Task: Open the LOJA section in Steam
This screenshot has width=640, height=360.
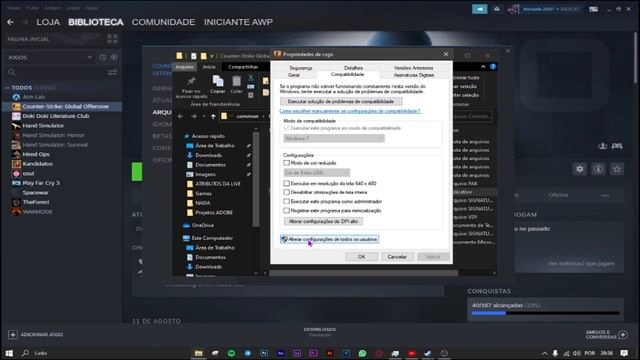Action: [x=48, y=22]
